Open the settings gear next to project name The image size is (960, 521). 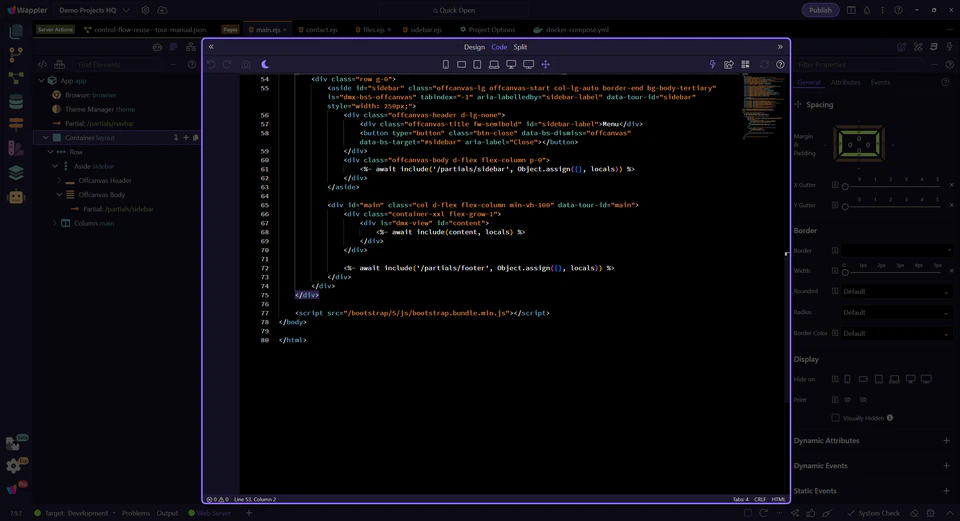[x=145, y=10]
